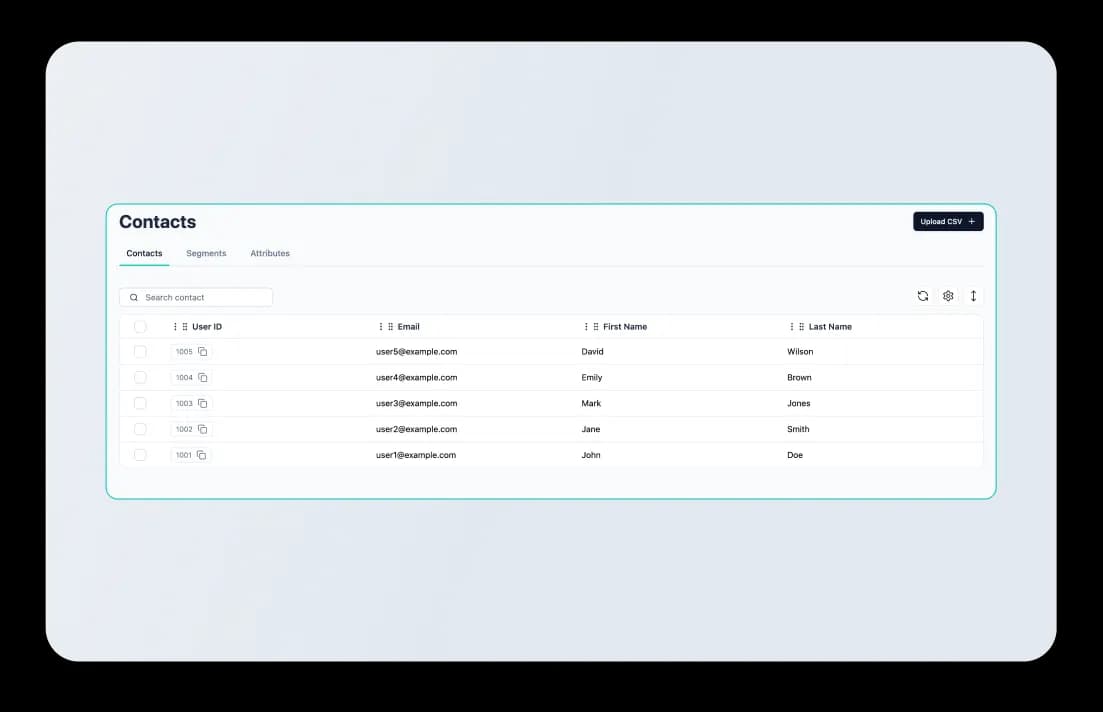Click the drag handle icon on Email column

pos(390,326)
